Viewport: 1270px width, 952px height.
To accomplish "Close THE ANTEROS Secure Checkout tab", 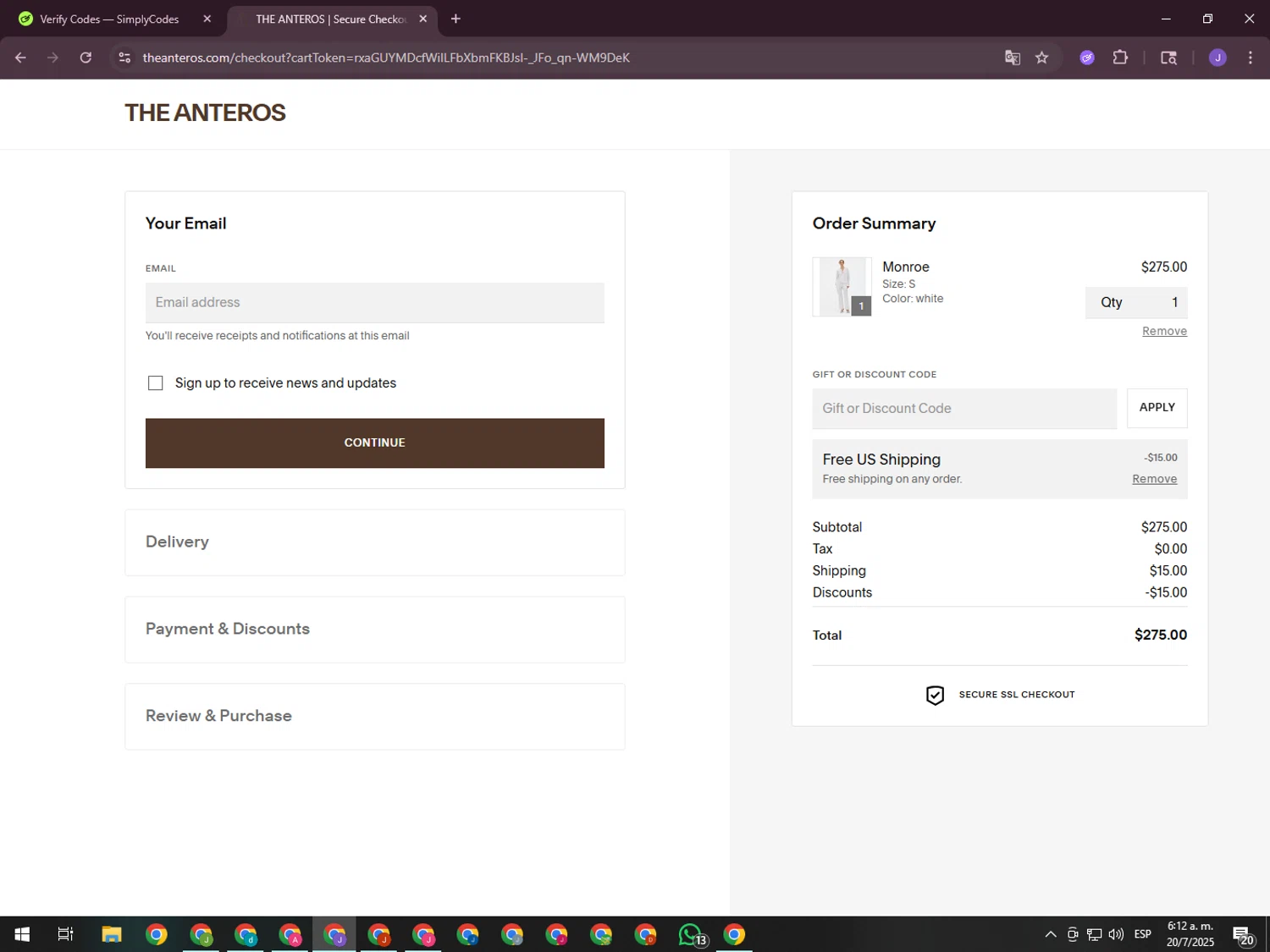I will (422, 19).
